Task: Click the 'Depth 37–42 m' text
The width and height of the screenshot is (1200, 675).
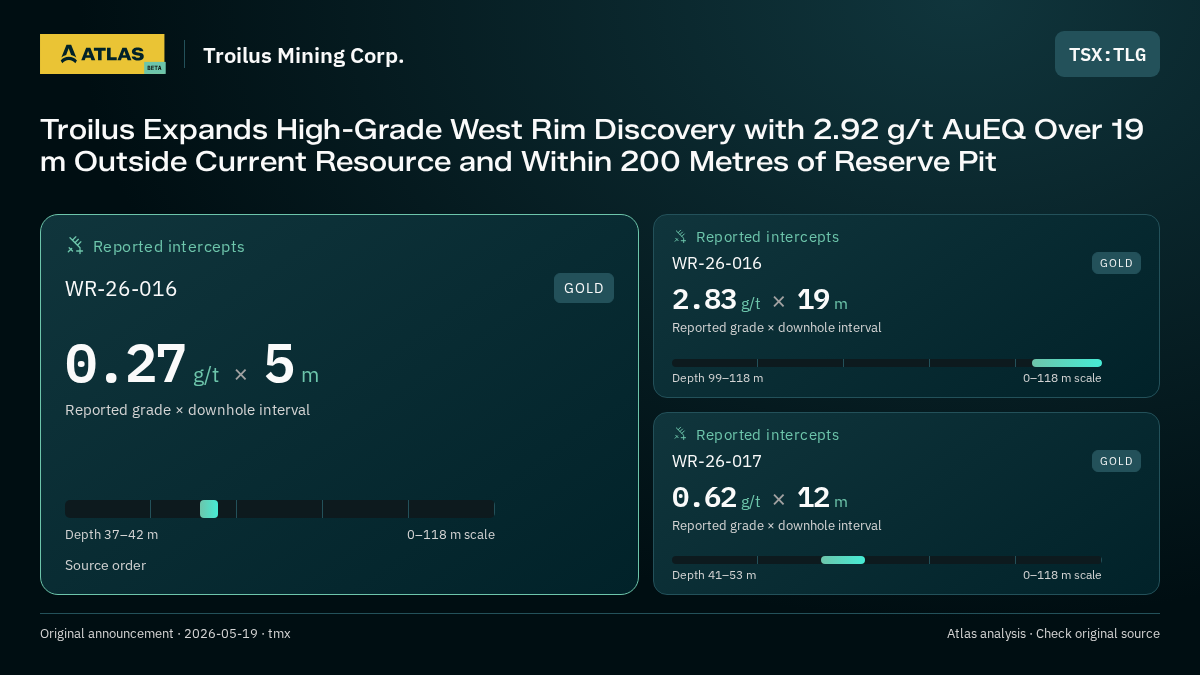Action: tap(111, 535)
